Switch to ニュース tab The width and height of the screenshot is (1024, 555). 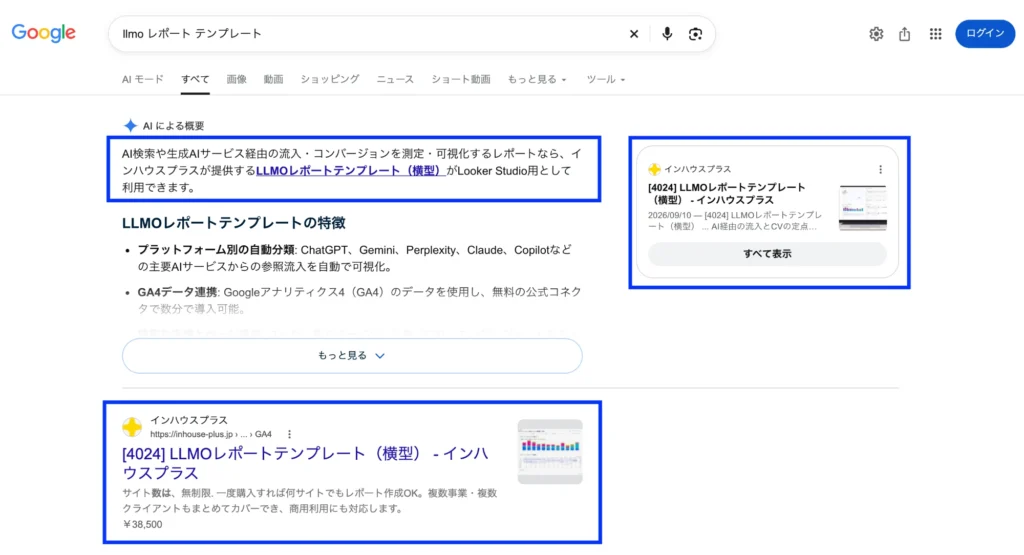pos(395,80)
